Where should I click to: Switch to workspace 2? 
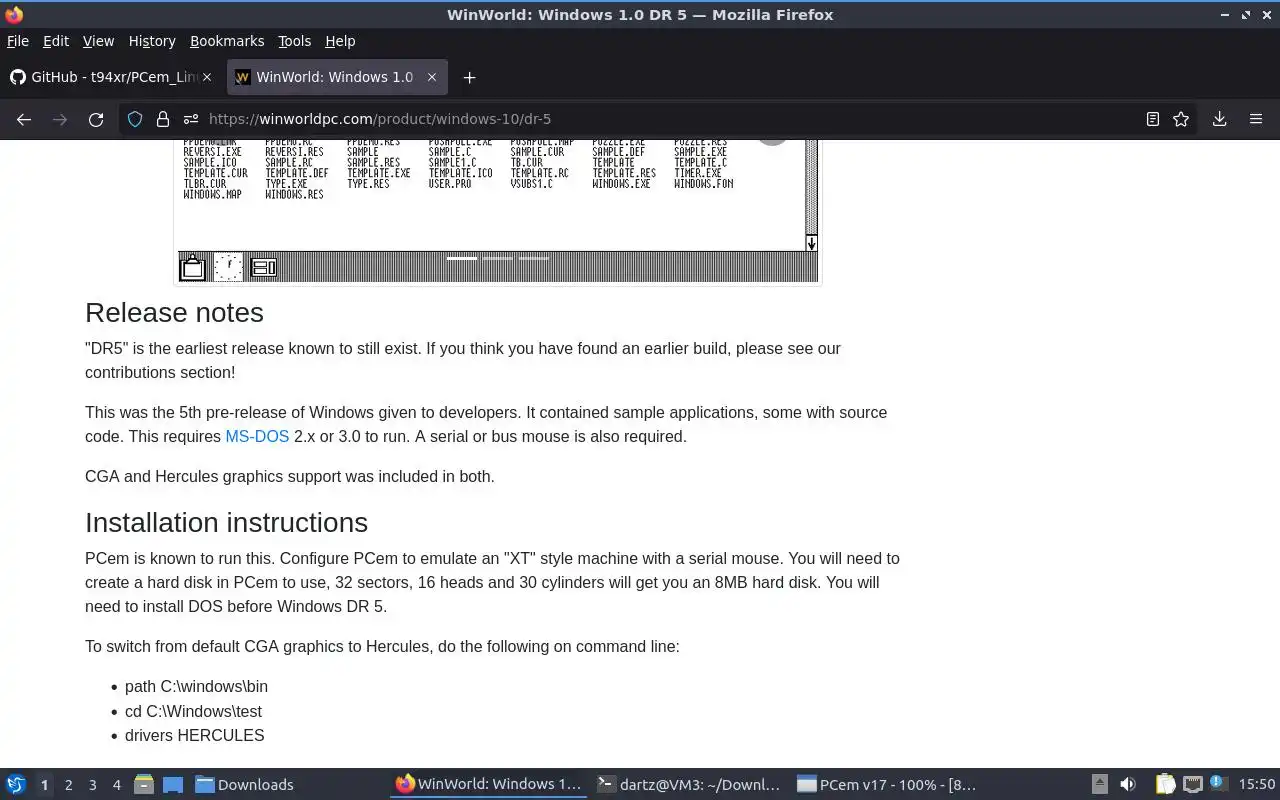tap(68, 785)
